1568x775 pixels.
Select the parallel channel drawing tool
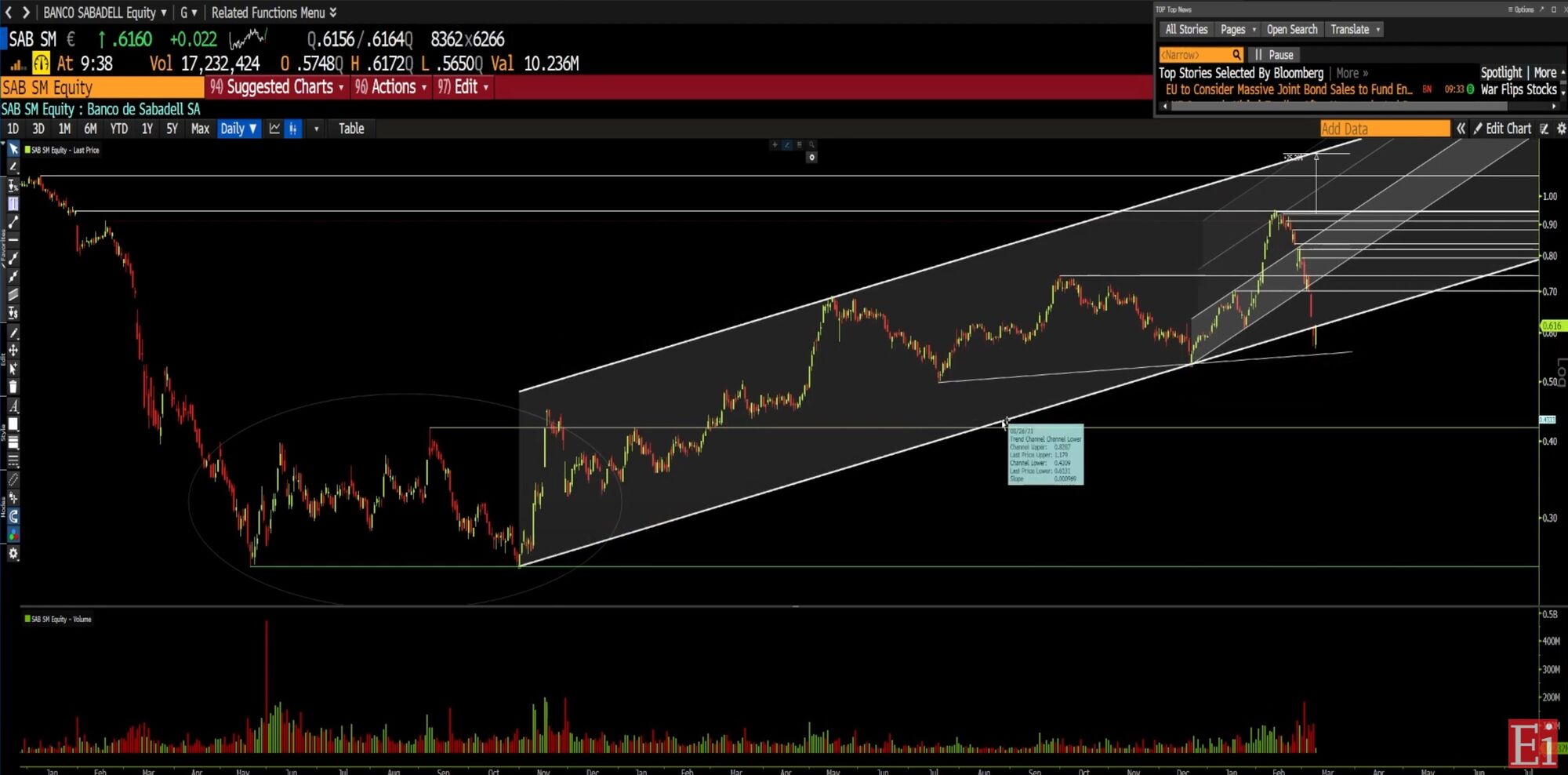pos(13,295)
